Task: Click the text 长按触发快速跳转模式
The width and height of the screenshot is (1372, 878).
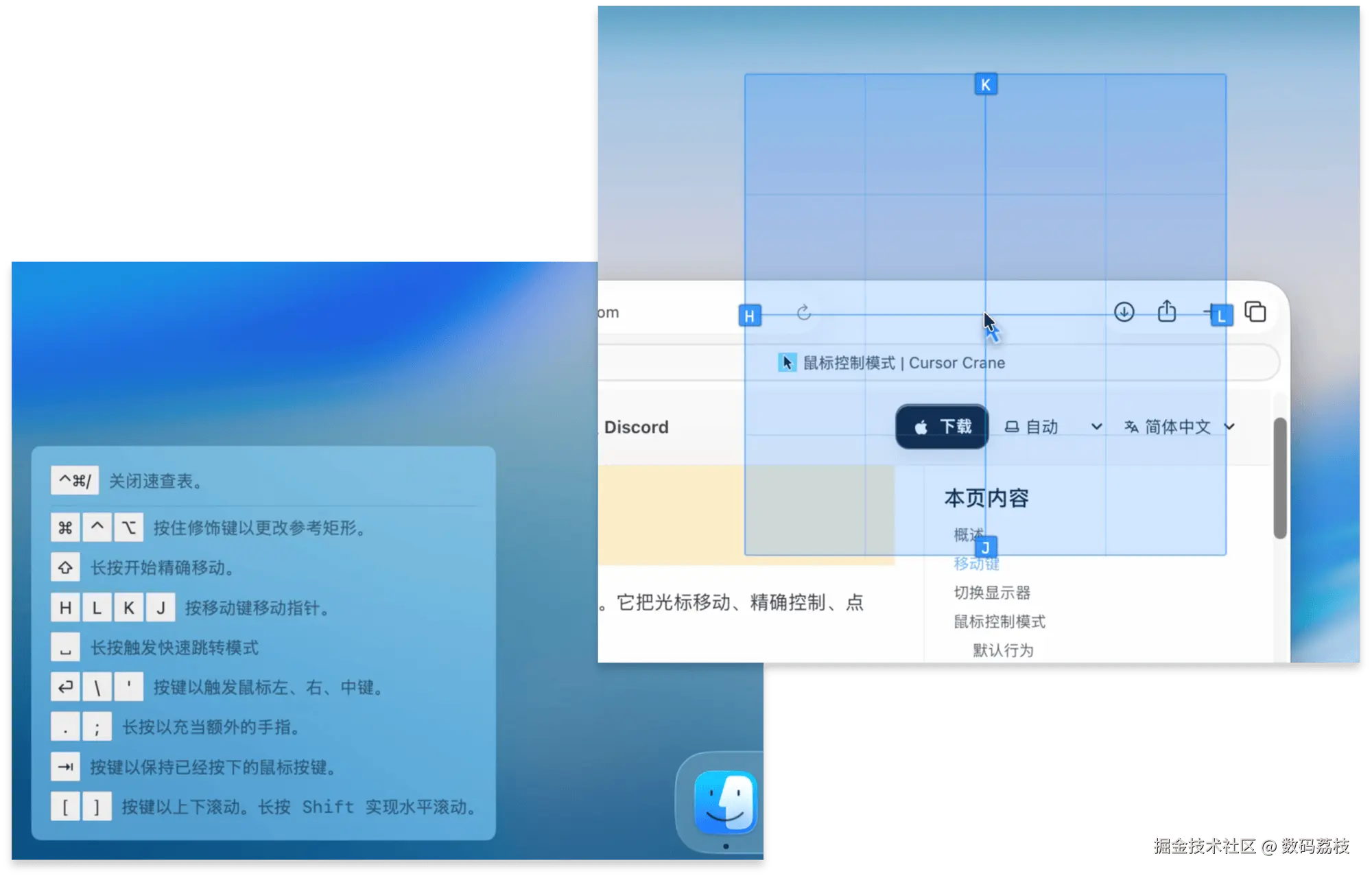Action: (175, 648)
